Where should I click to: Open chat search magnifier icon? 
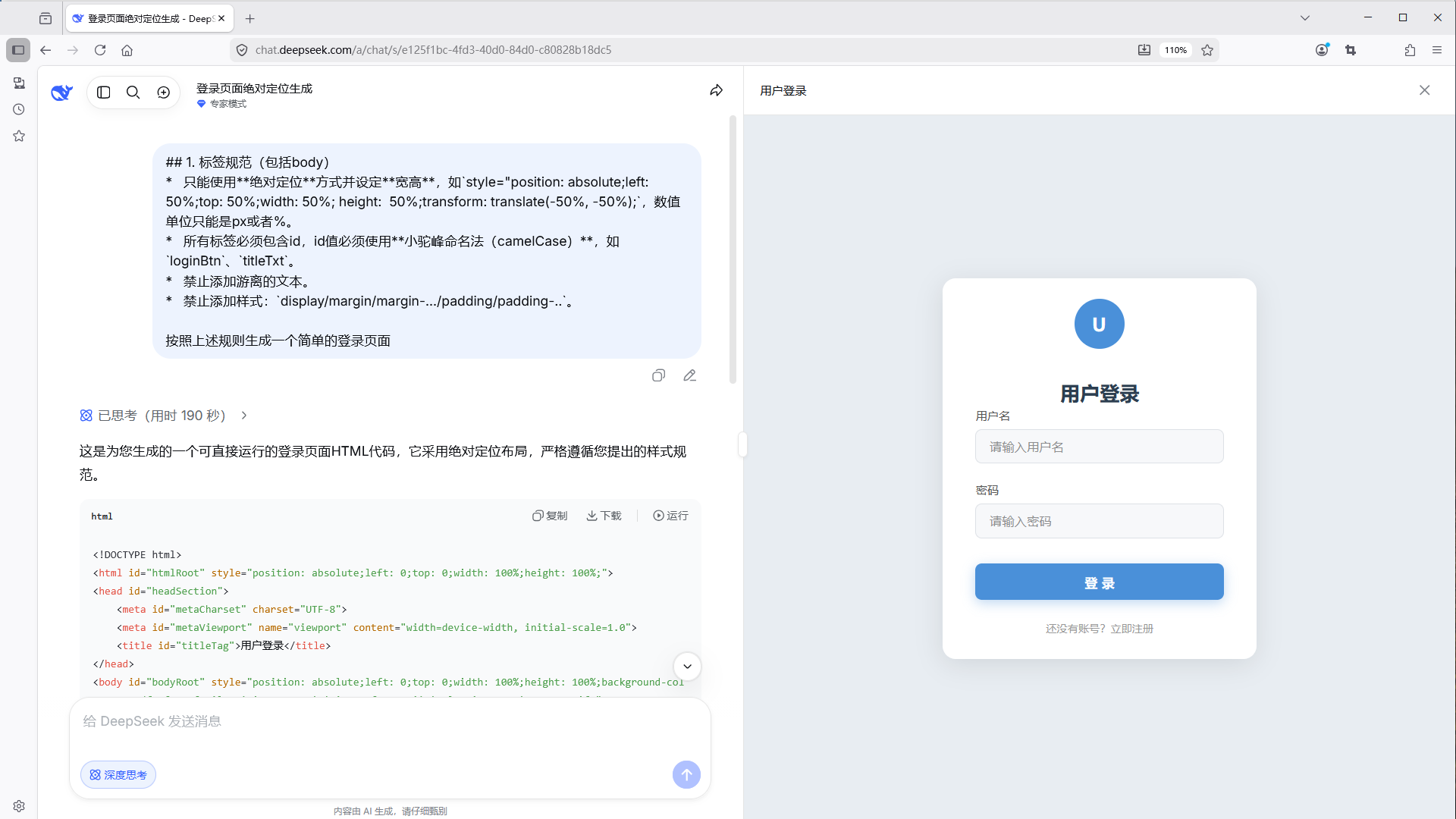(133, 93)
